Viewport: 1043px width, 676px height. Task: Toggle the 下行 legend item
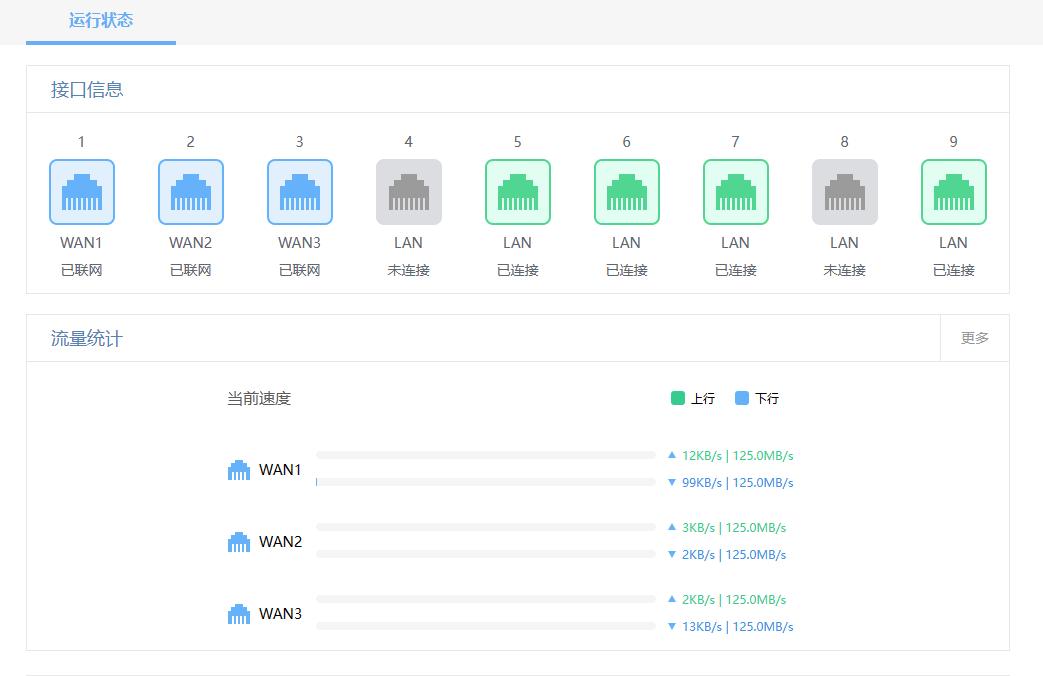757,398
